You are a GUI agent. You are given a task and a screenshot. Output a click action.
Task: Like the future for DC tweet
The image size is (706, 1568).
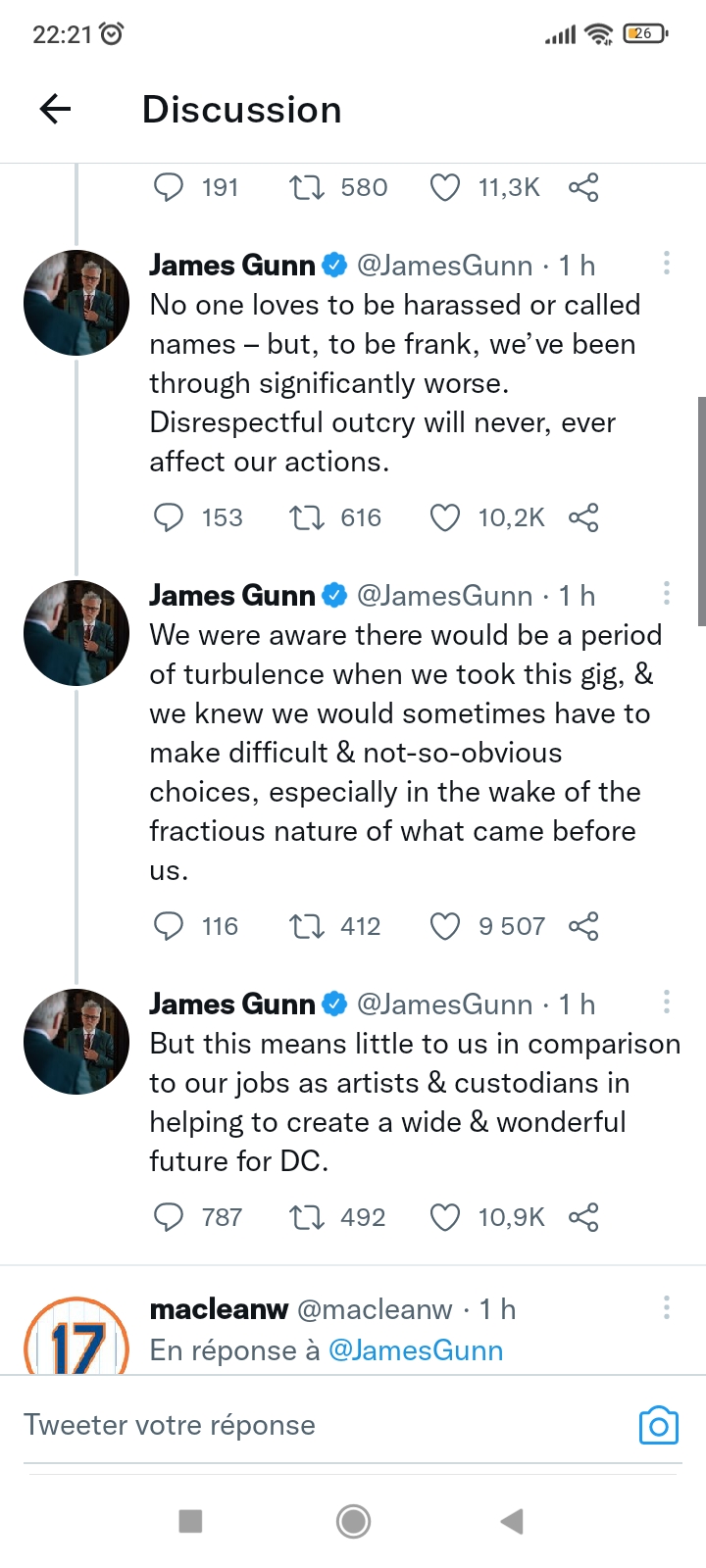click(445, 1217)
